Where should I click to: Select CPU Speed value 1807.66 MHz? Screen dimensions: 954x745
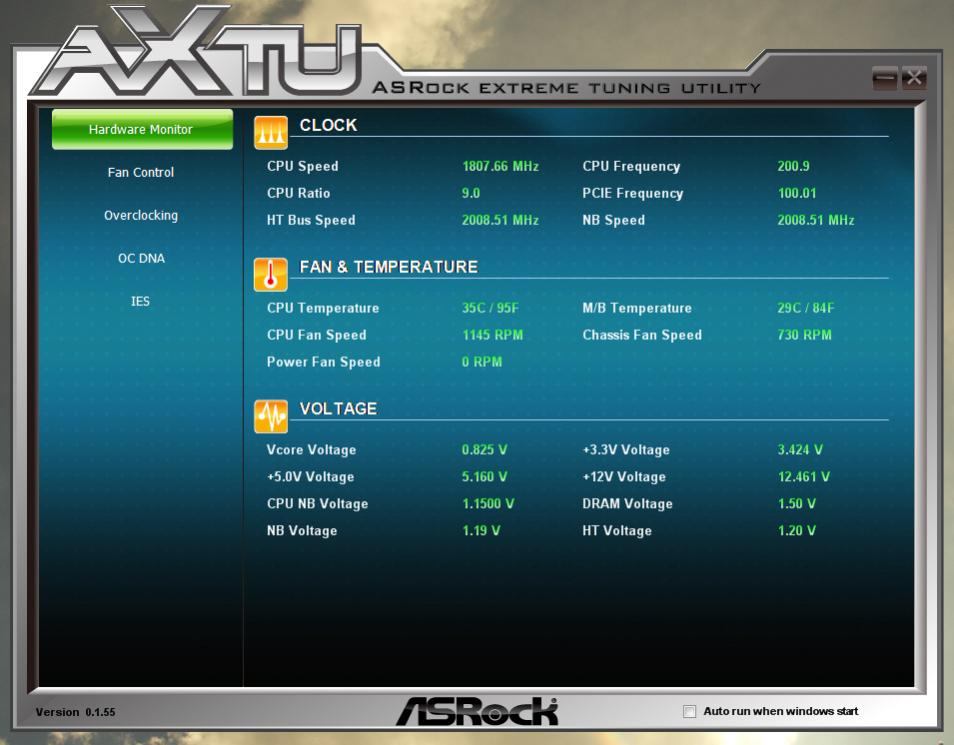point(500,166)
